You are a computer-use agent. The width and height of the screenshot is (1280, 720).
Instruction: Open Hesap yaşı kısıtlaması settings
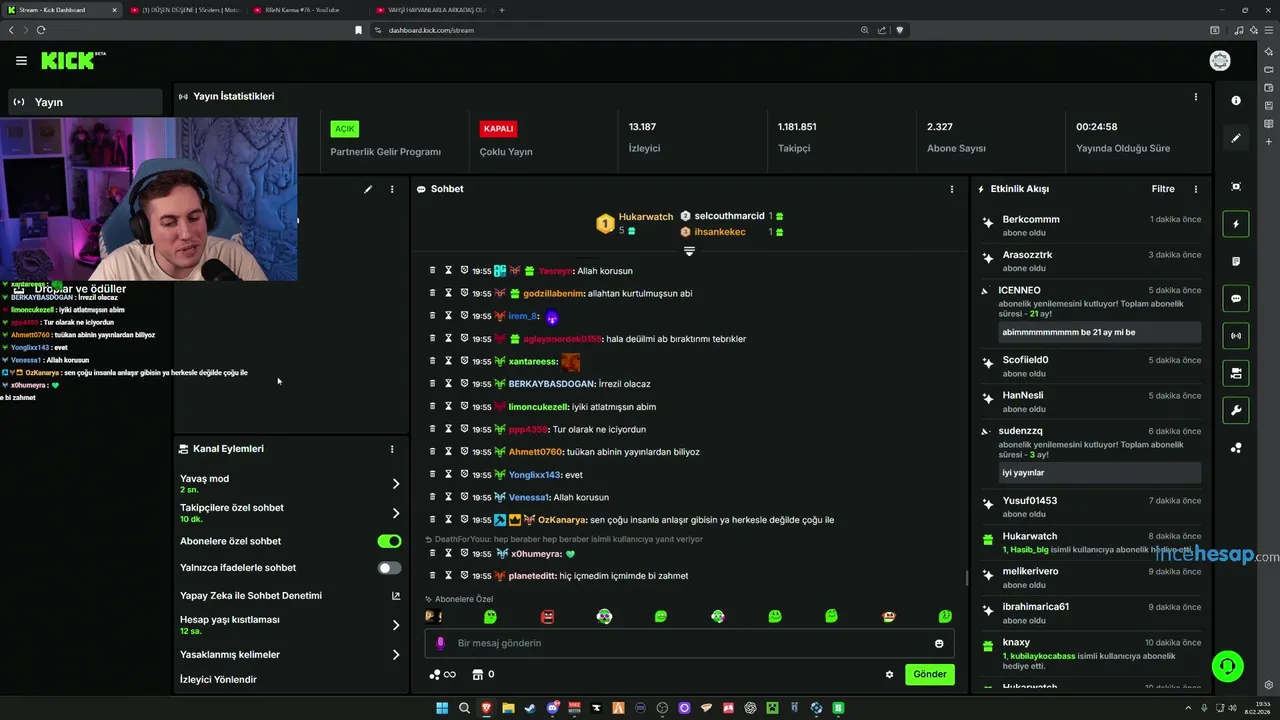click(290, 625)
